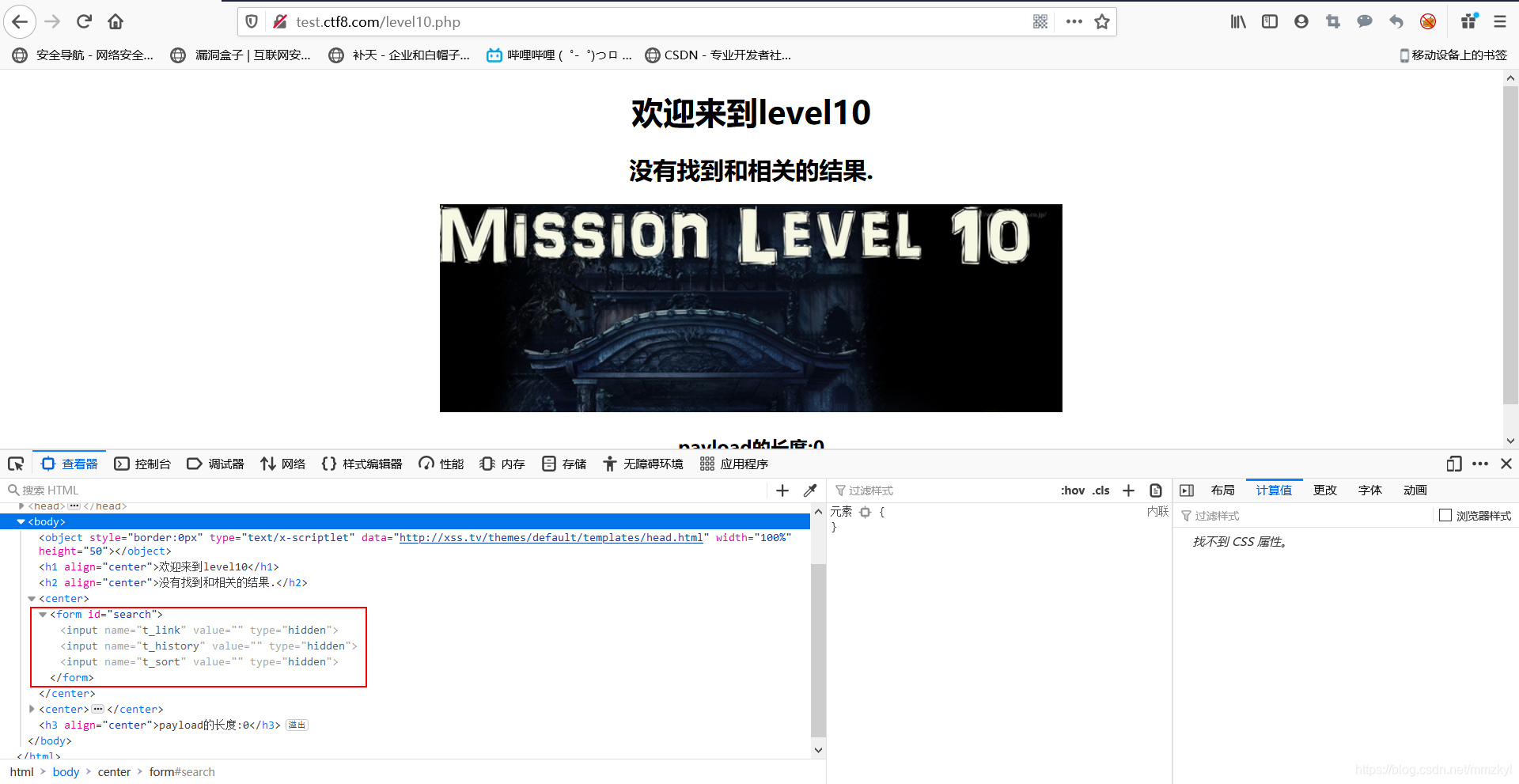
Task: Click the Mission Level 10 image
Action: (751, 308)
